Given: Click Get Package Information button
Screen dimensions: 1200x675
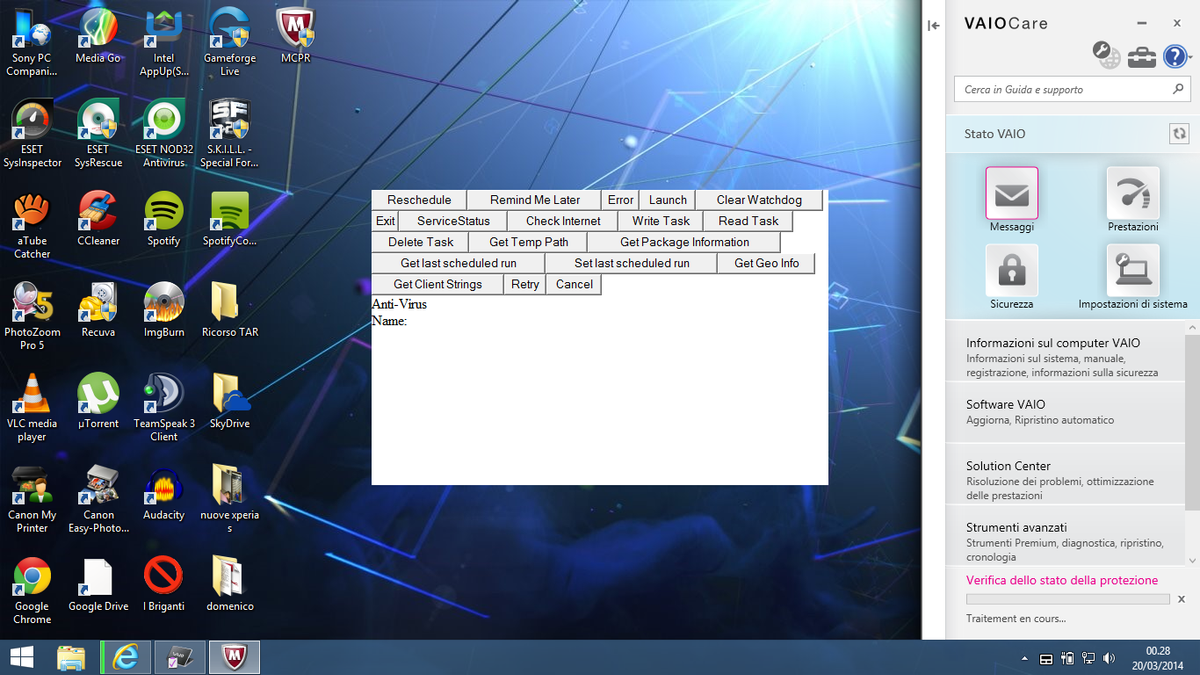Looking at the screenshot, I should (x=684, y=242).
